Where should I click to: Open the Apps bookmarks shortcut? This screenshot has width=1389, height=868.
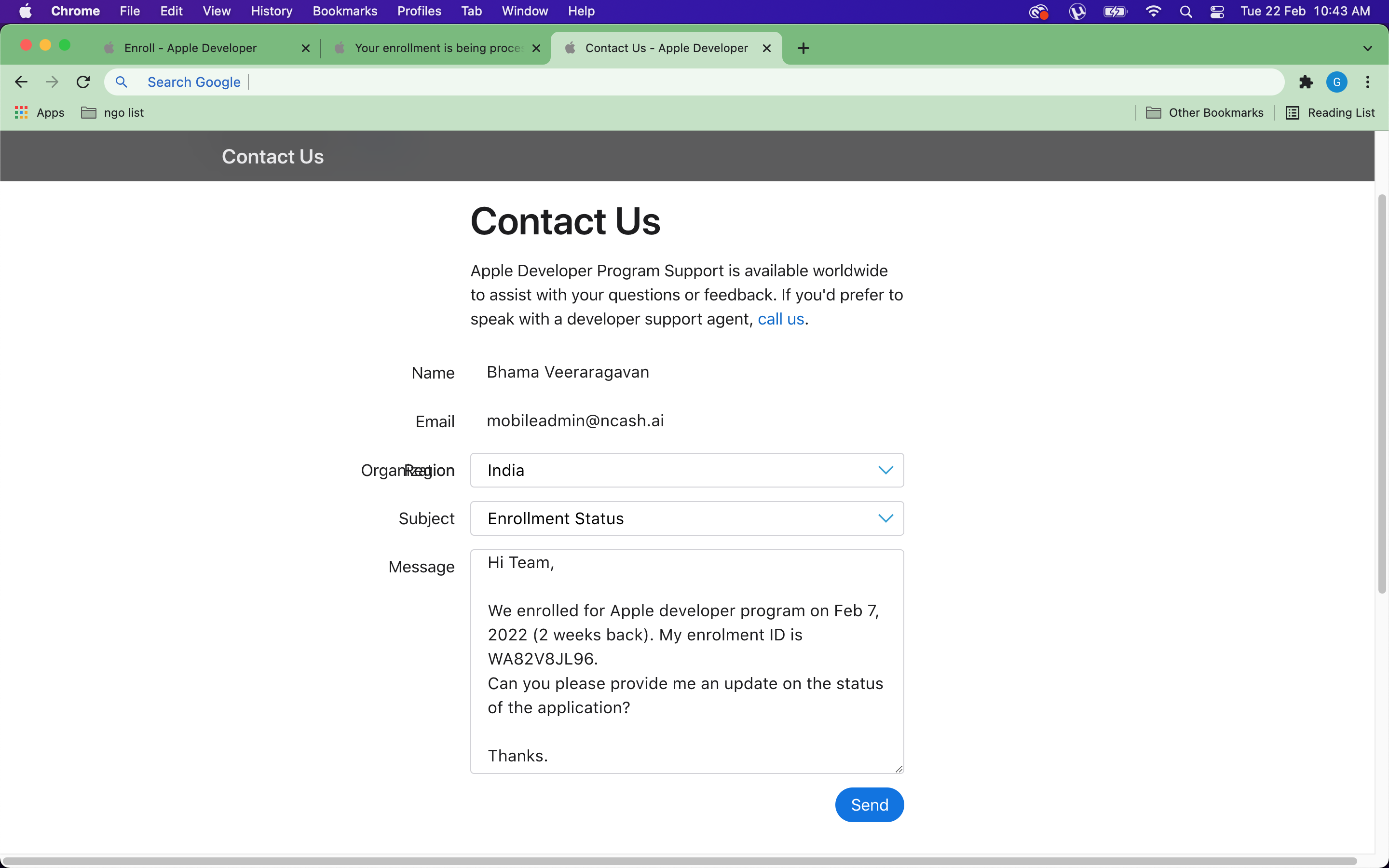click(x=40, y=112)
